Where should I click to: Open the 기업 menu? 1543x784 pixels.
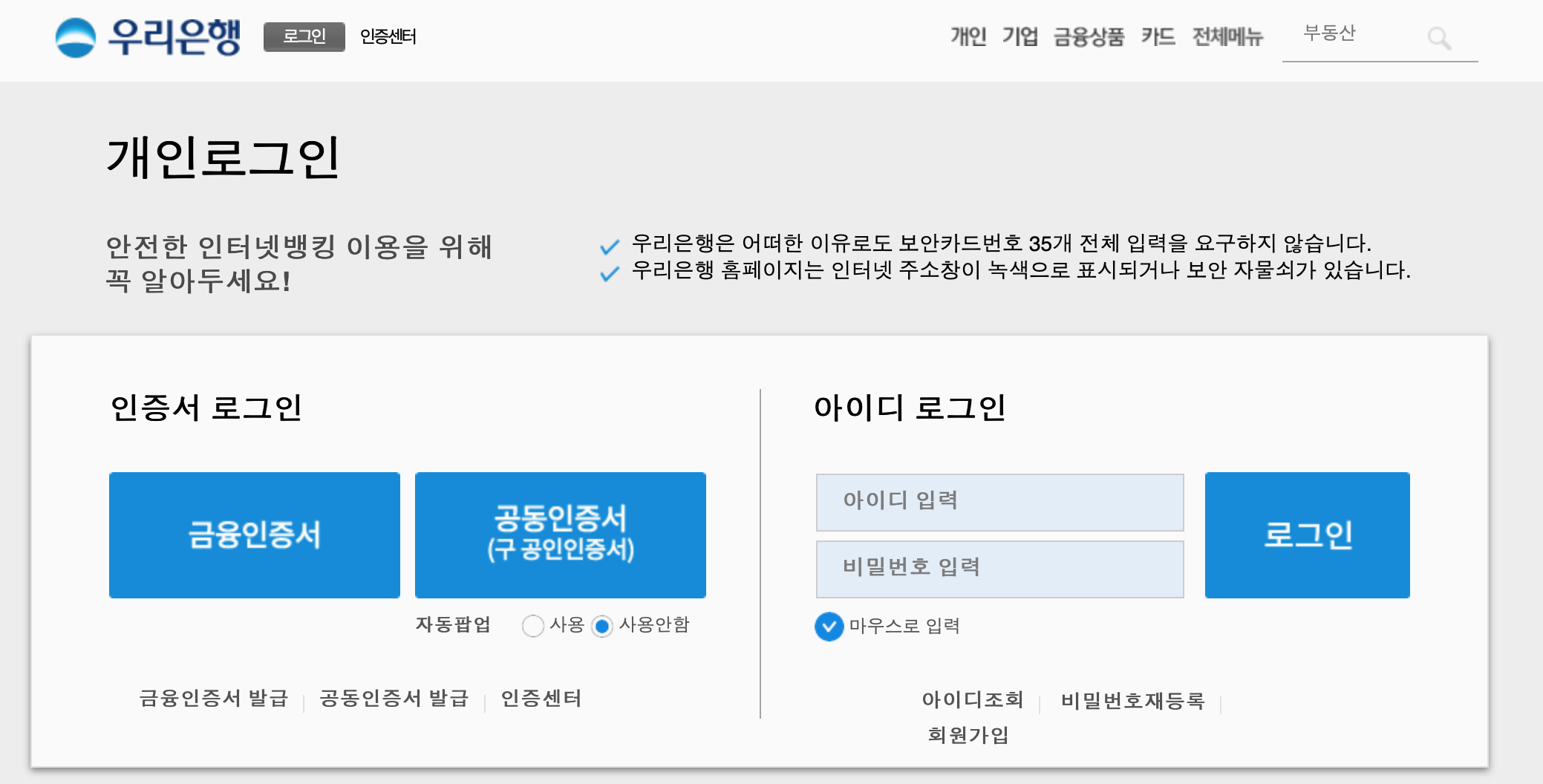(1020, 36)
